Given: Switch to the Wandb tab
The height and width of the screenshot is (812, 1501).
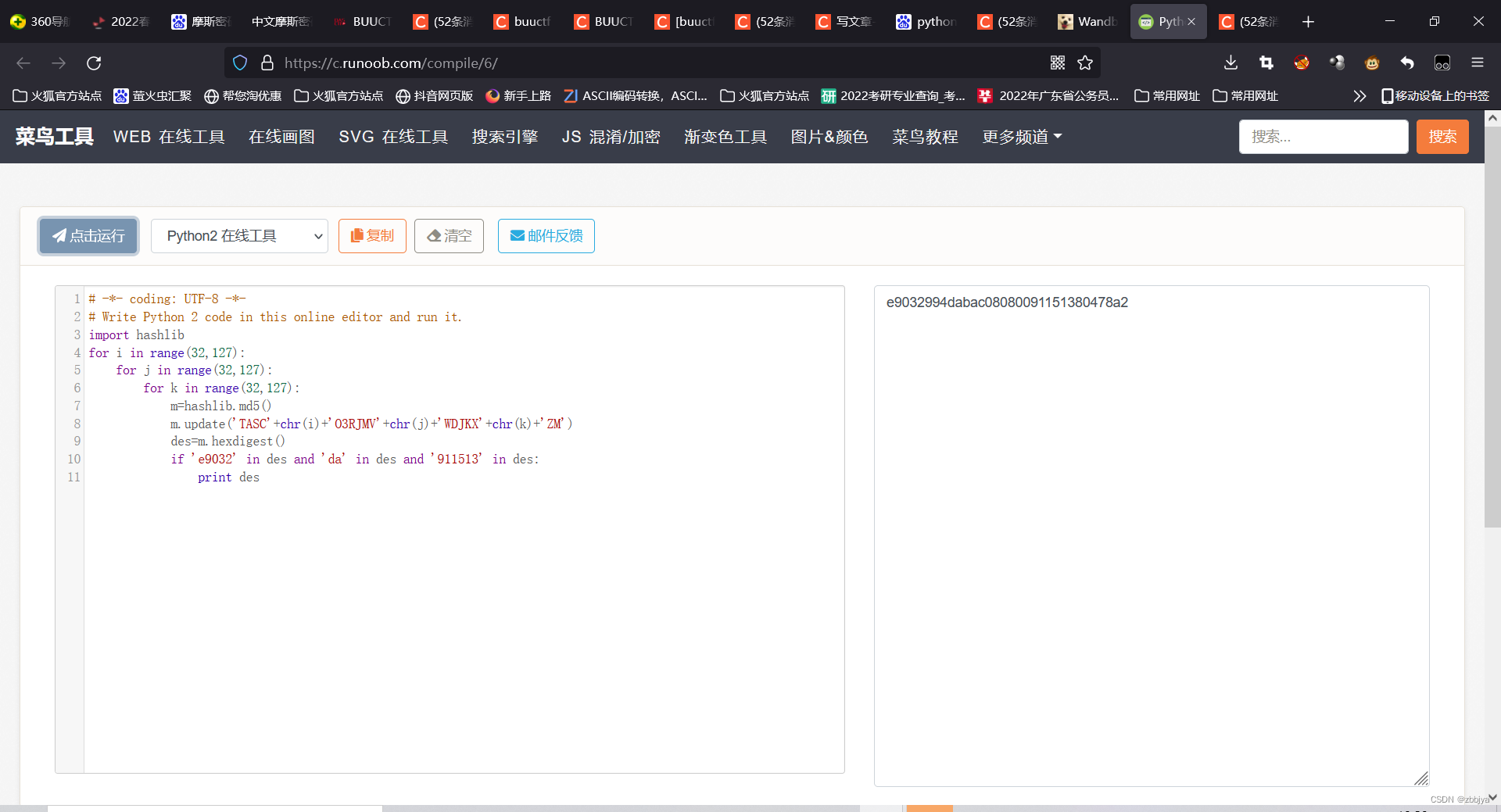Looking at the screenshot, I should click(1087, 22).
